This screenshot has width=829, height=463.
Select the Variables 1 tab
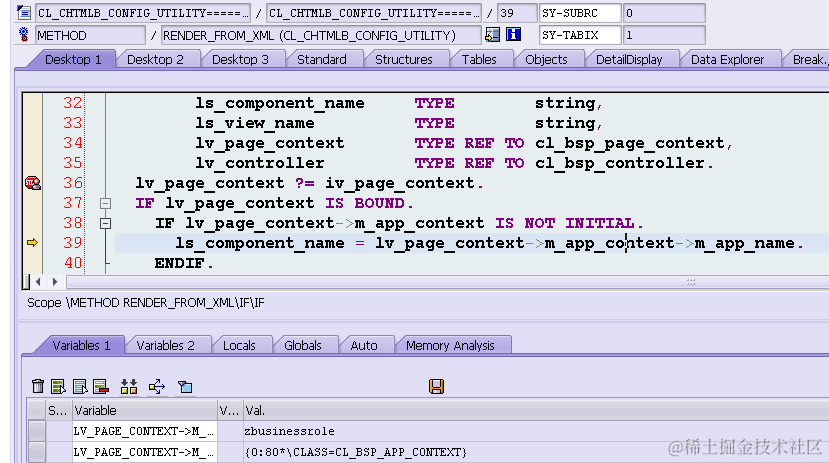point(81,345)
